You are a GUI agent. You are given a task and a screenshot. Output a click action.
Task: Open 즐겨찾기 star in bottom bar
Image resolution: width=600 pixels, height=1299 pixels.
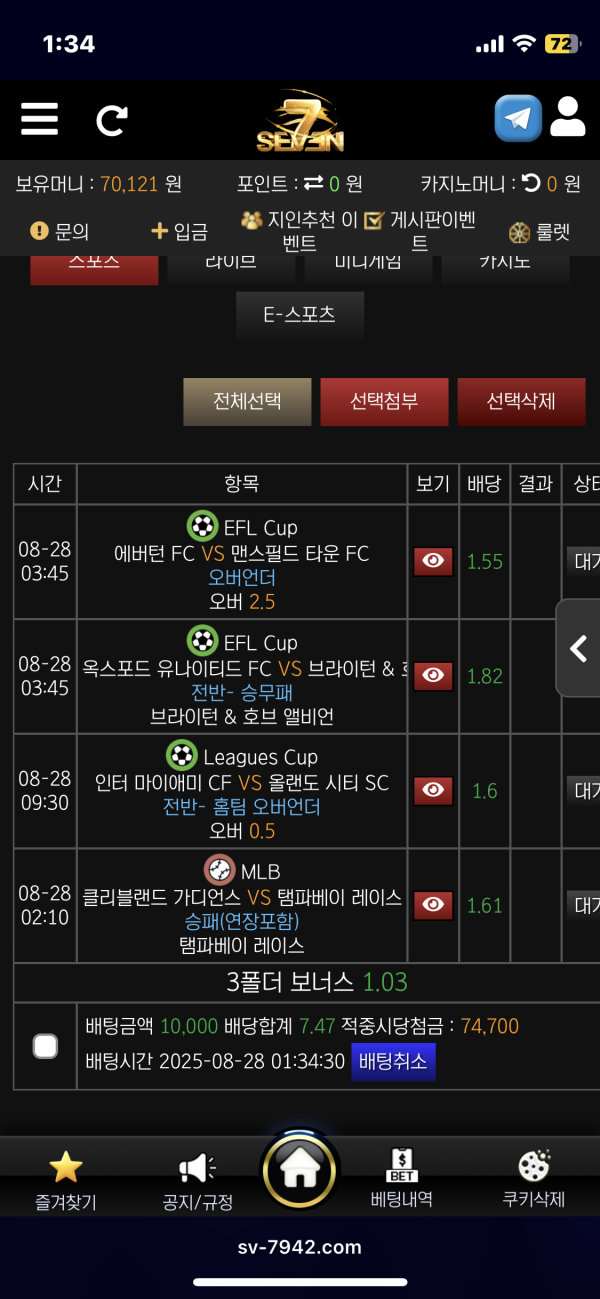pyautogui.click(x=65, y=1168)
